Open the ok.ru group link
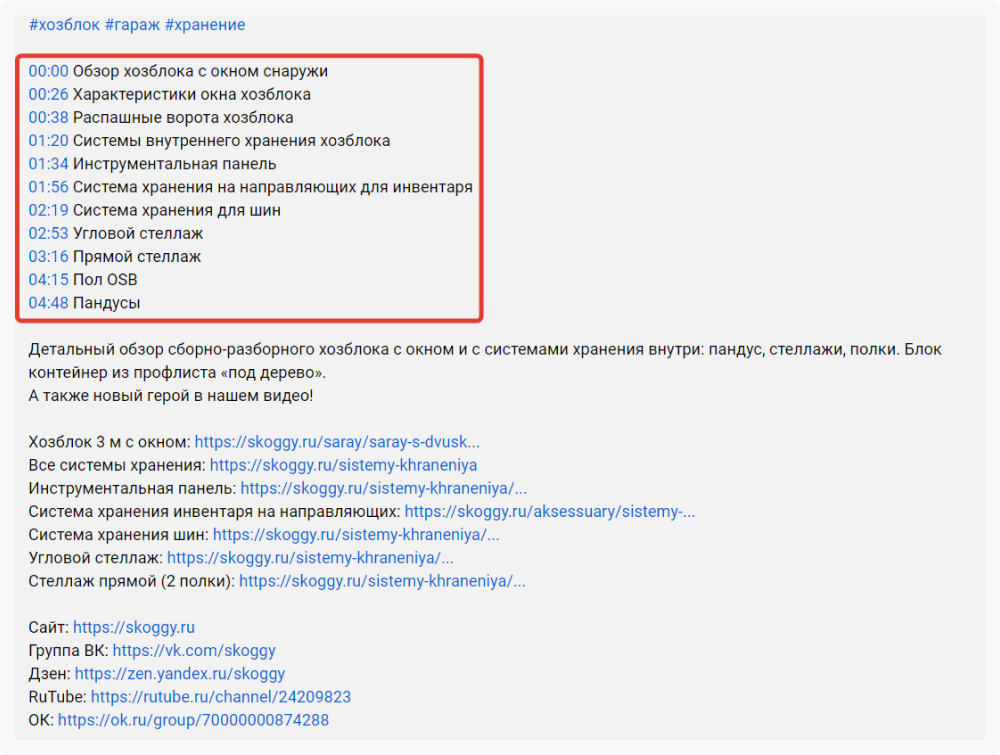The width and height of the screenshot is (1000, 755). [193, 720]
